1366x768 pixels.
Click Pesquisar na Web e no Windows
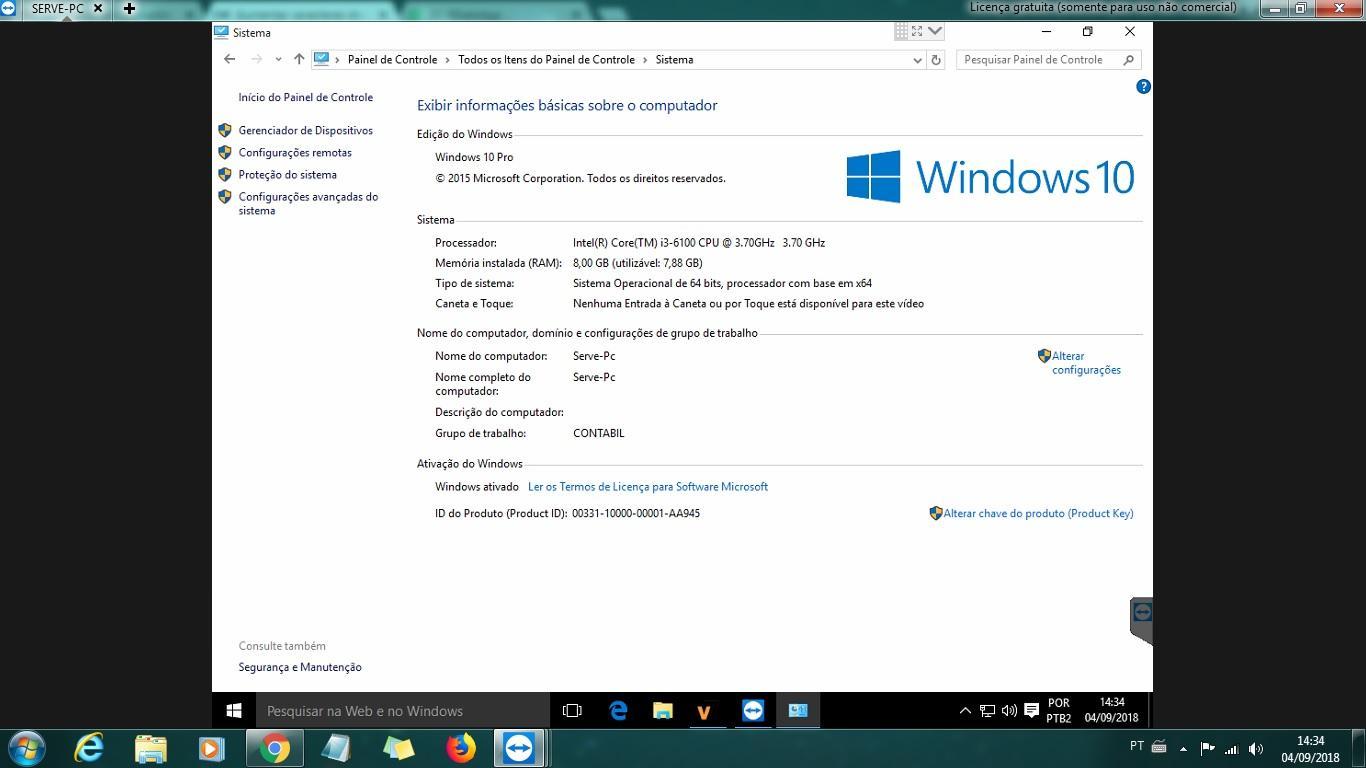point(403,711)
